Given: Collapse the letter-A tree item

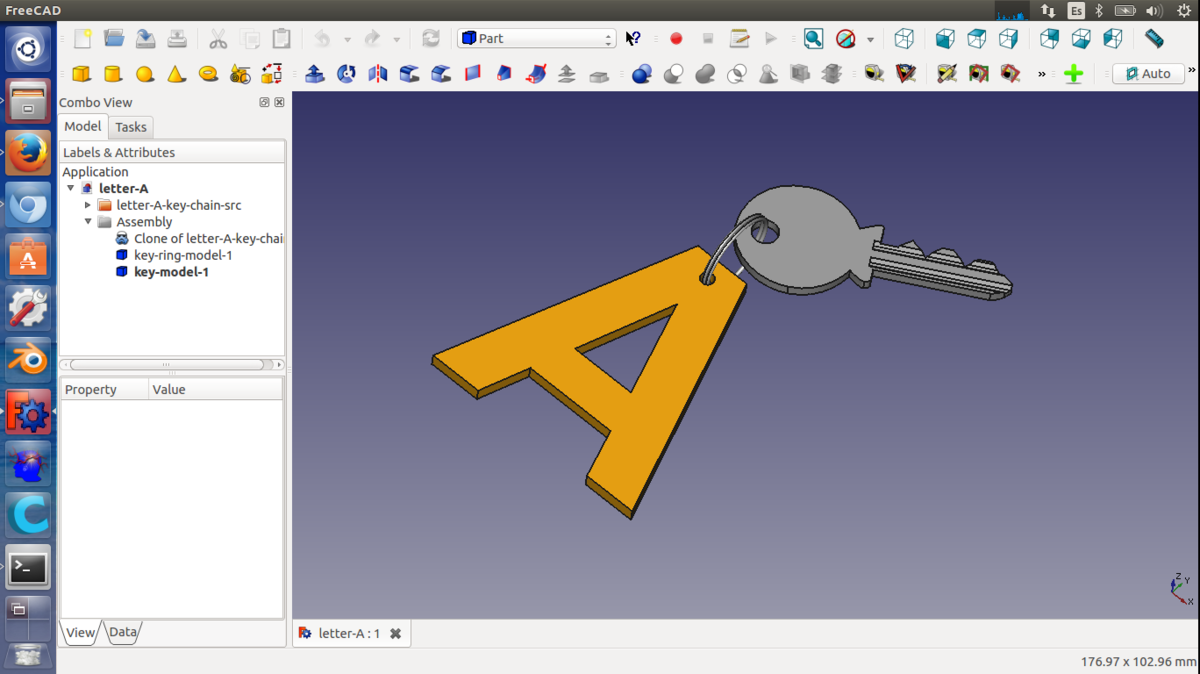Looking at the screenshot, I should (x=71, y=188).
